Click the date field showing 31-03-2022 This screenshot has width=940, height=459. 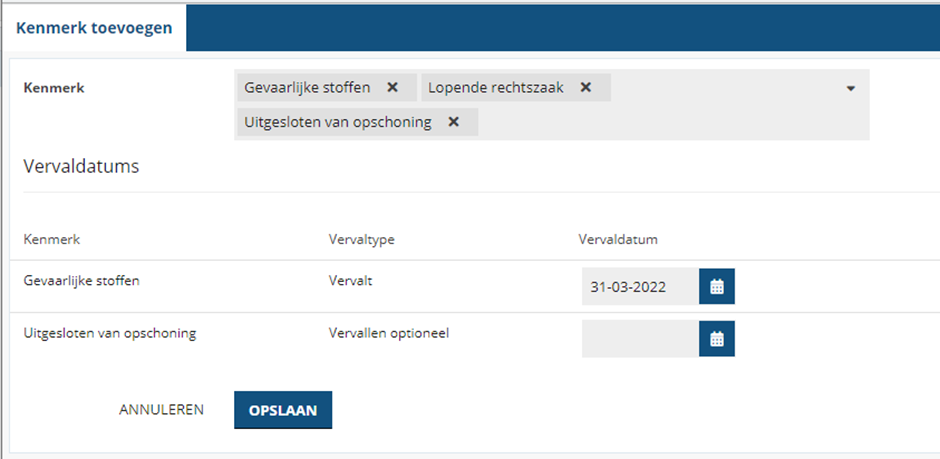(x=639, y=287)
